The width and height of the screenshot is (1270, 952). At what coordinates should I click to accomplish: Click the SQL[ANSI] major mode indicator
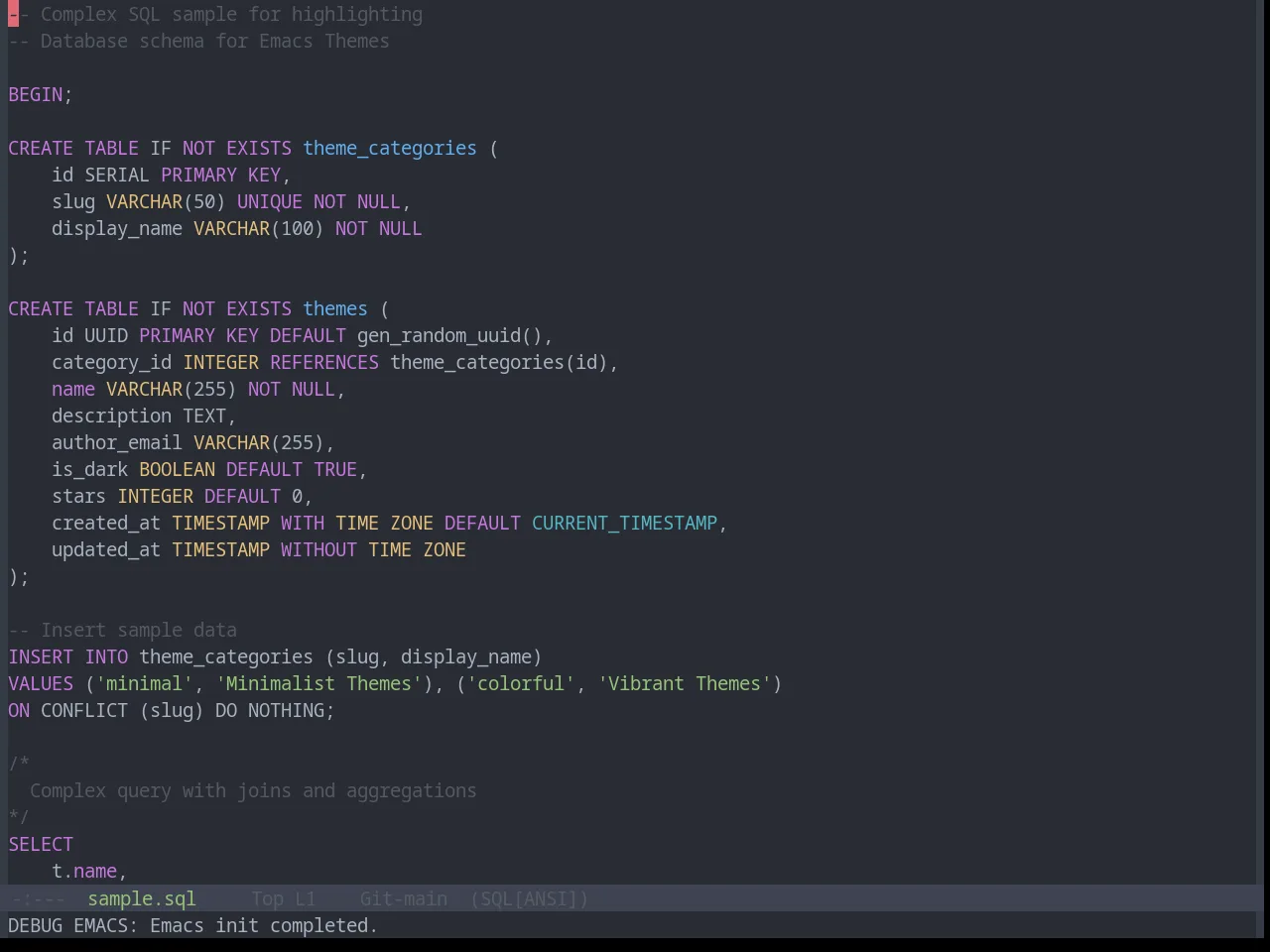[529, 898]
